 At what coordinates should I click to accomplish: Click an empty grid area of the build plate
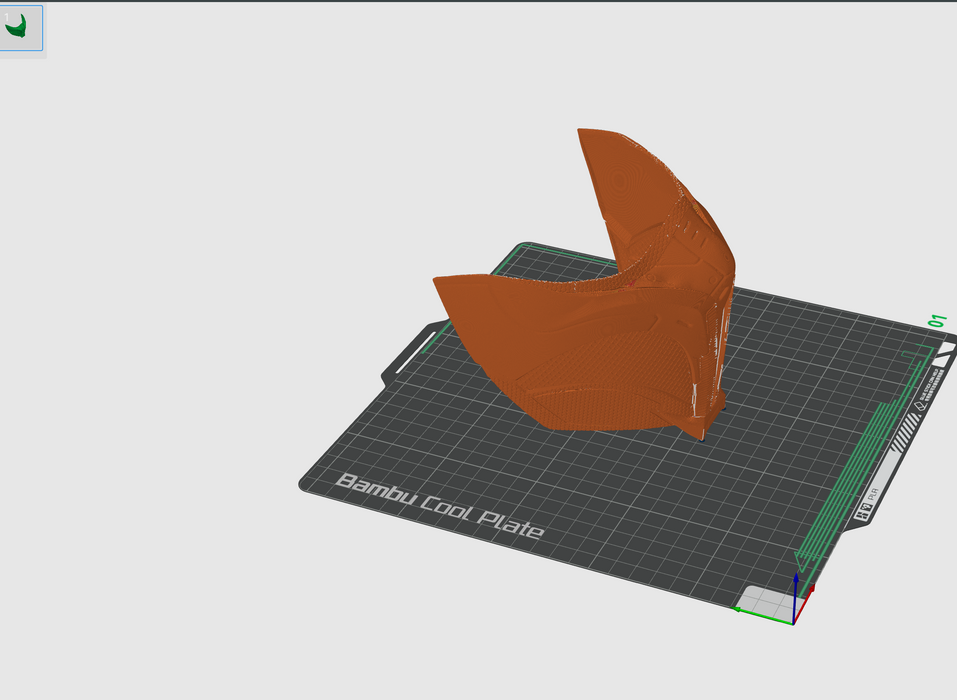pos(600,520)
